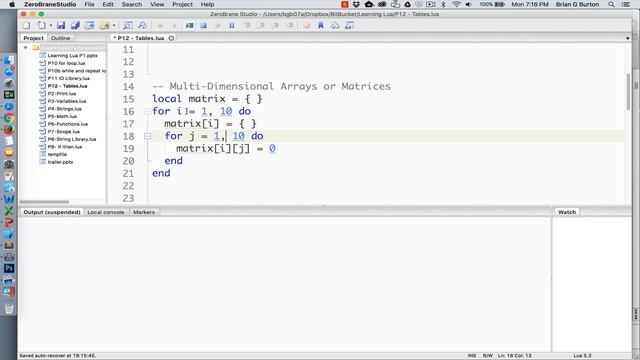
Task: Open P2-Print.lua from the file list
Action: 62,93
